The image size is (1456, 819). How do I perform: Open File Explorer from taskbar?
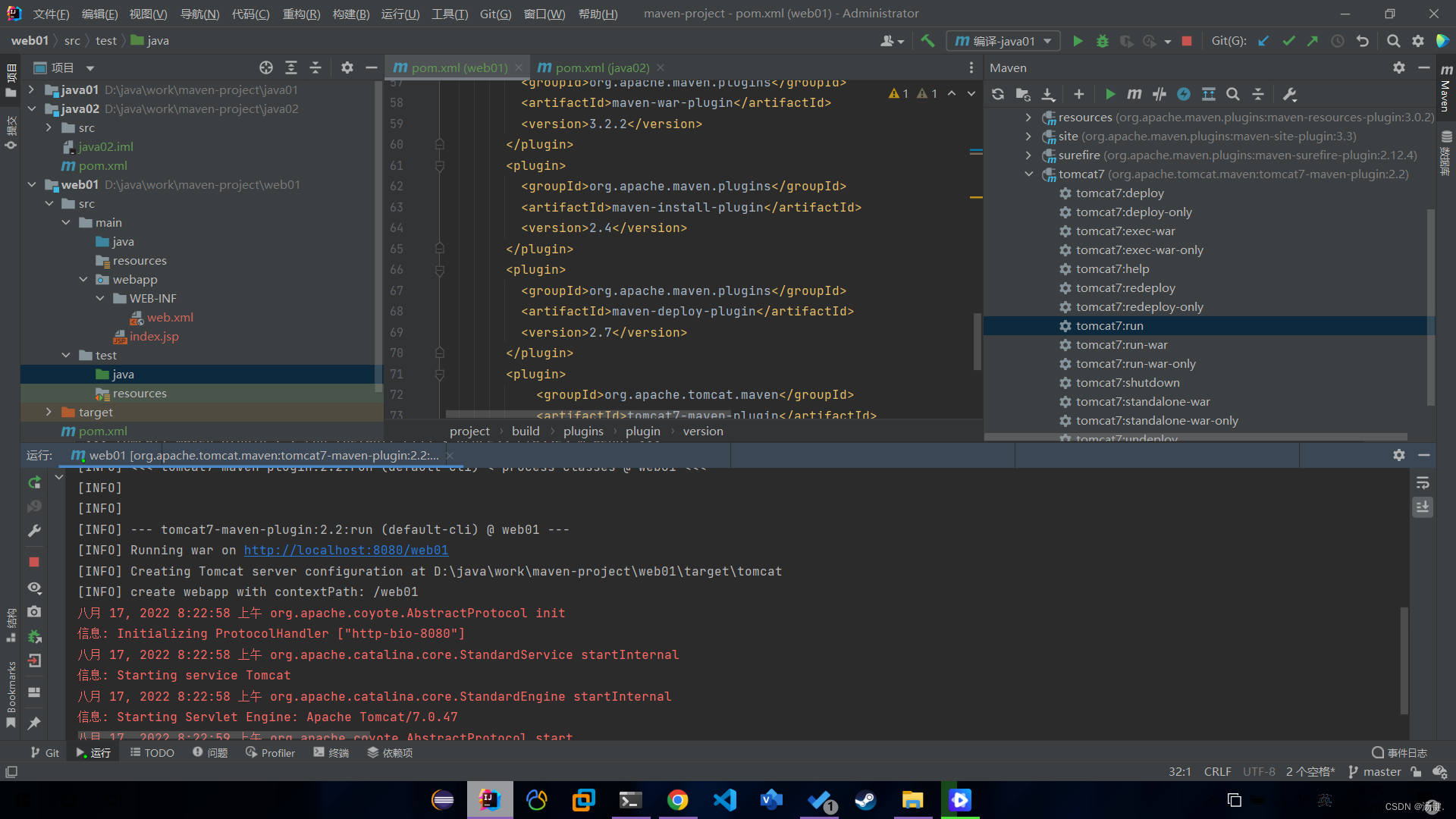[912, 800]
